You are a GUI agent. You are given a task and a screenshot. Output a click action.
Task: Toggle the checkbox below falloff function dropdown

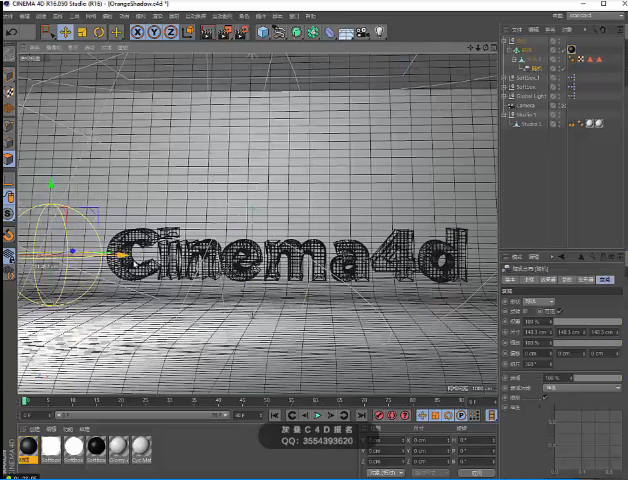tap(545, 397)
